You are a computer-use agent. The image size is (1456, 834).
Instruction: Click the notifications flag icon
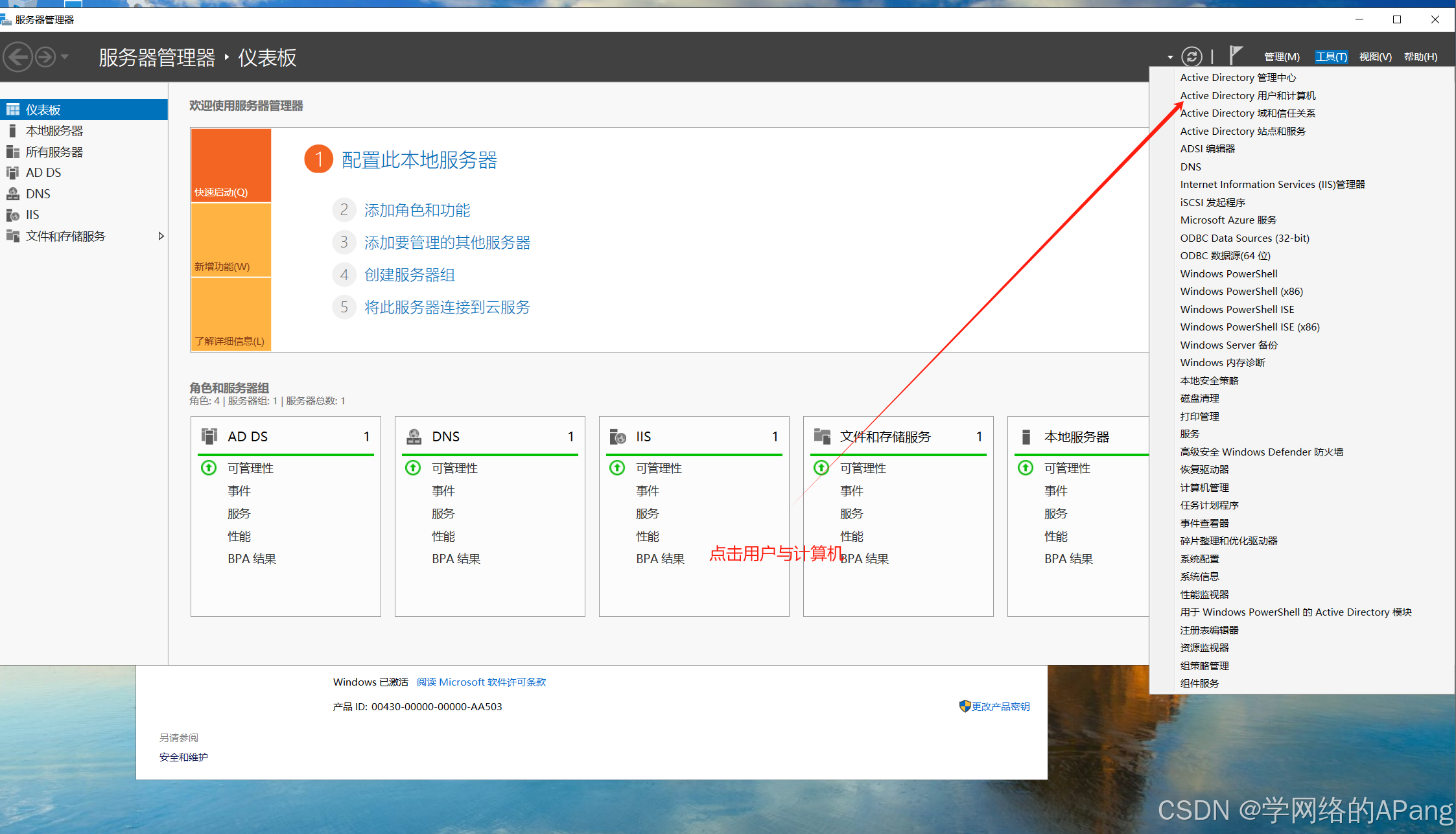pyautogui.click(x=1236, y=56)
